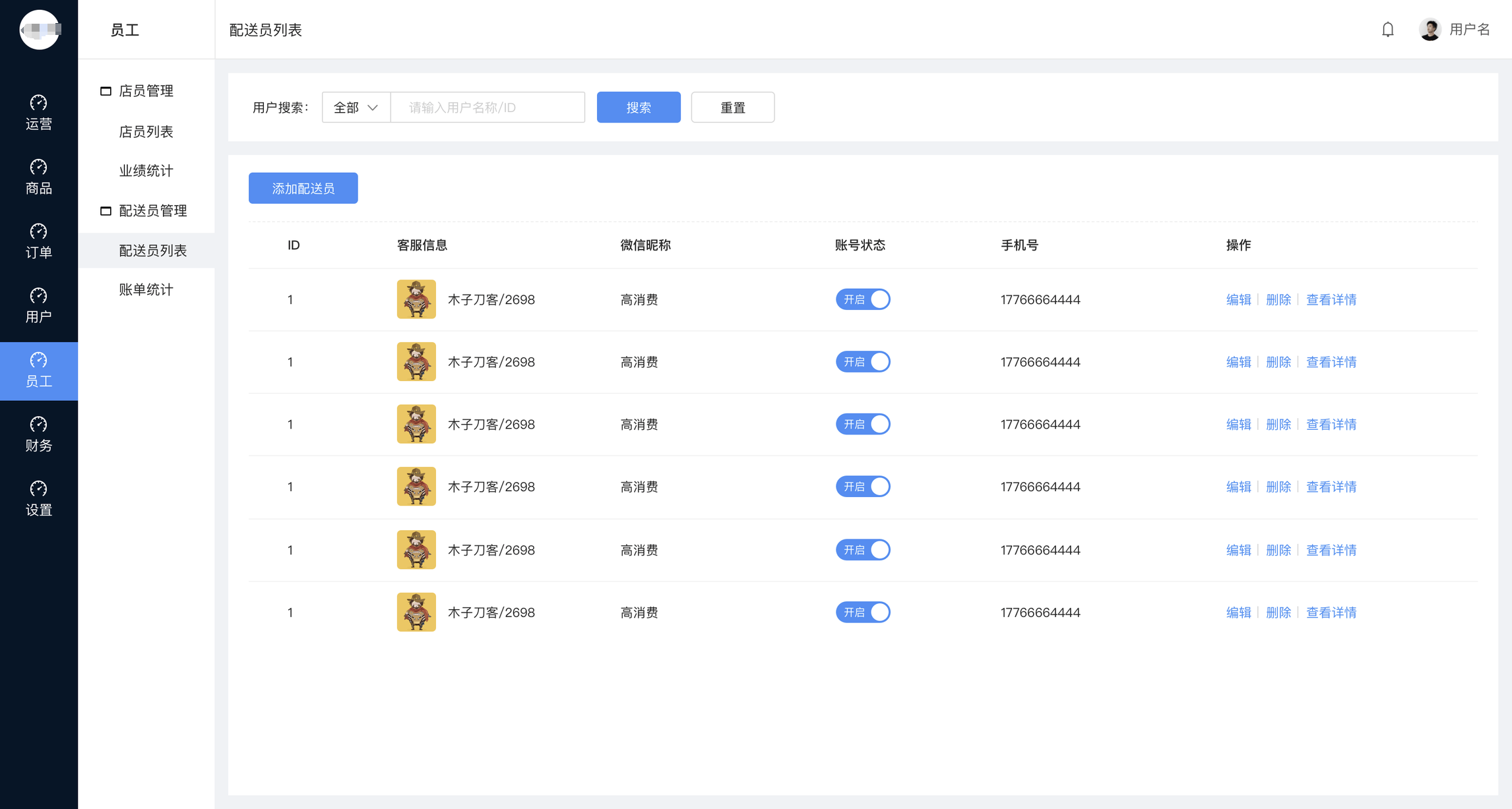Click the first row's courier avatar thumbnail
Image resolution: width=1512 pixels, height=809 pixels.
coord(416,299)
